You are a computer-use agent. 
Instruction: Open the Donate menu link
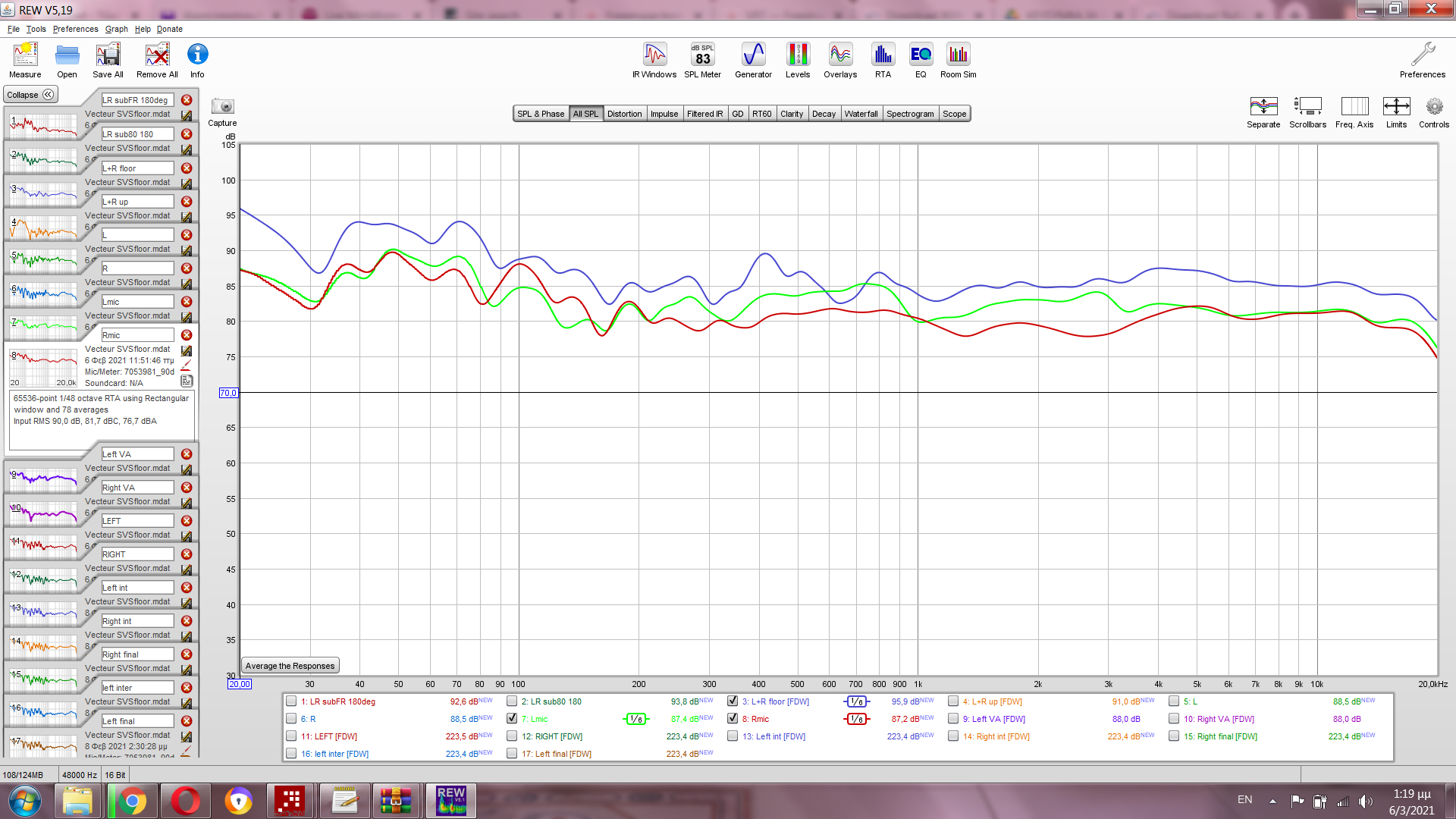pos(170,29)
